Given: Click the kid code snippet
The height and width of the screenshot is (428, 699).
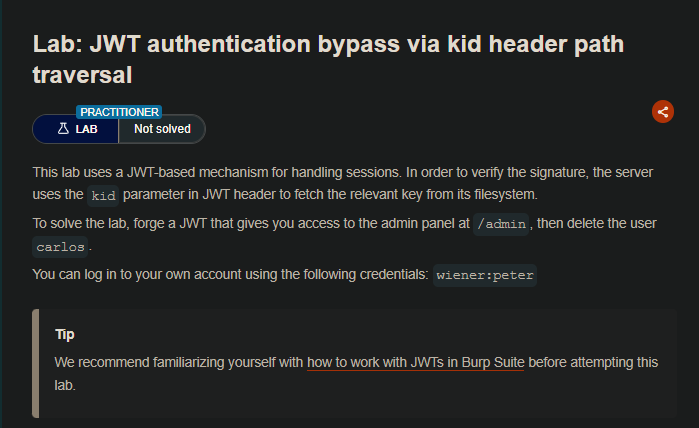Looking at the screenshot, I should [x=103, y=195].
